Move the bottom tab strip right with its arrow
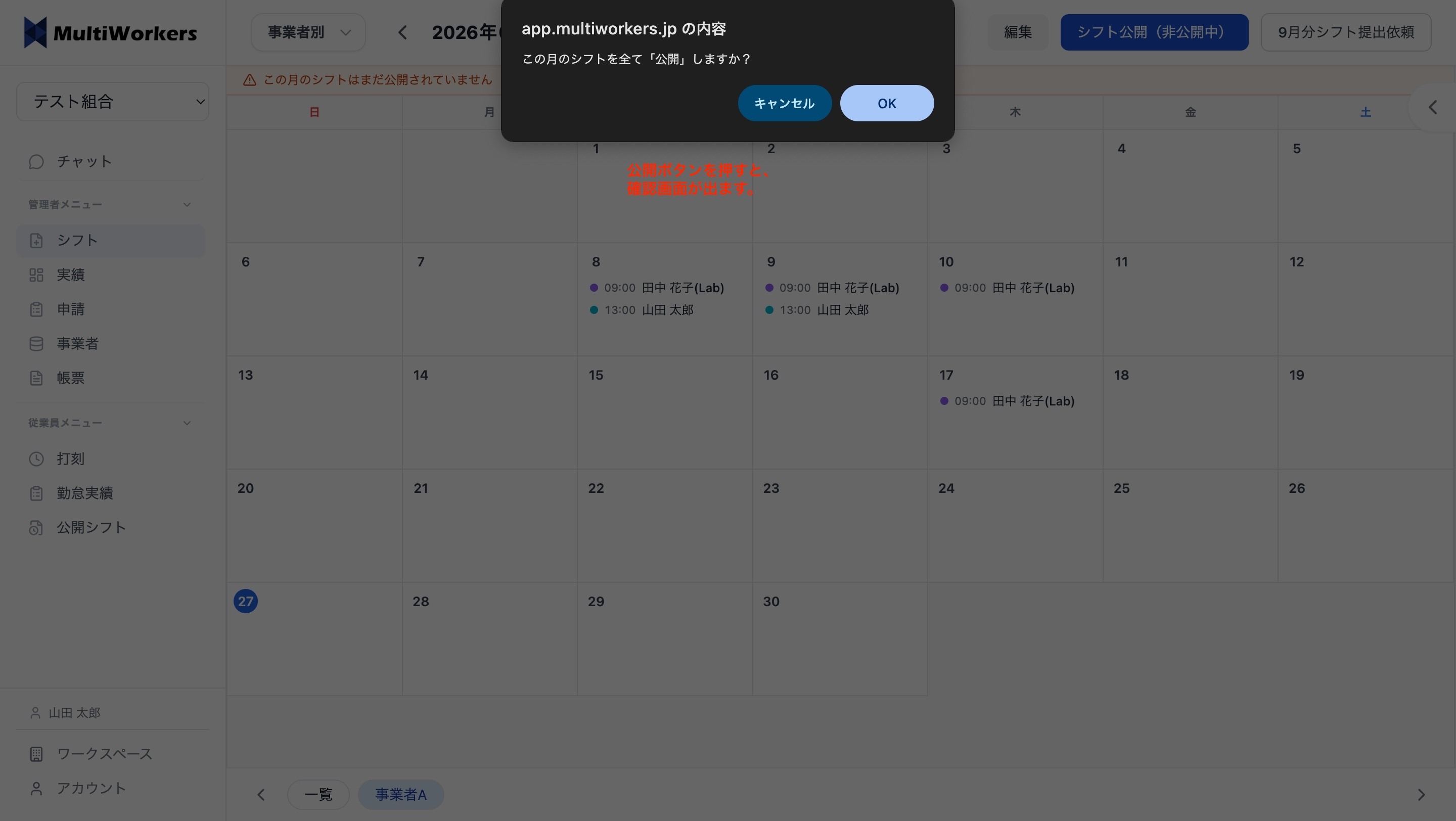 pos(1421,794)
